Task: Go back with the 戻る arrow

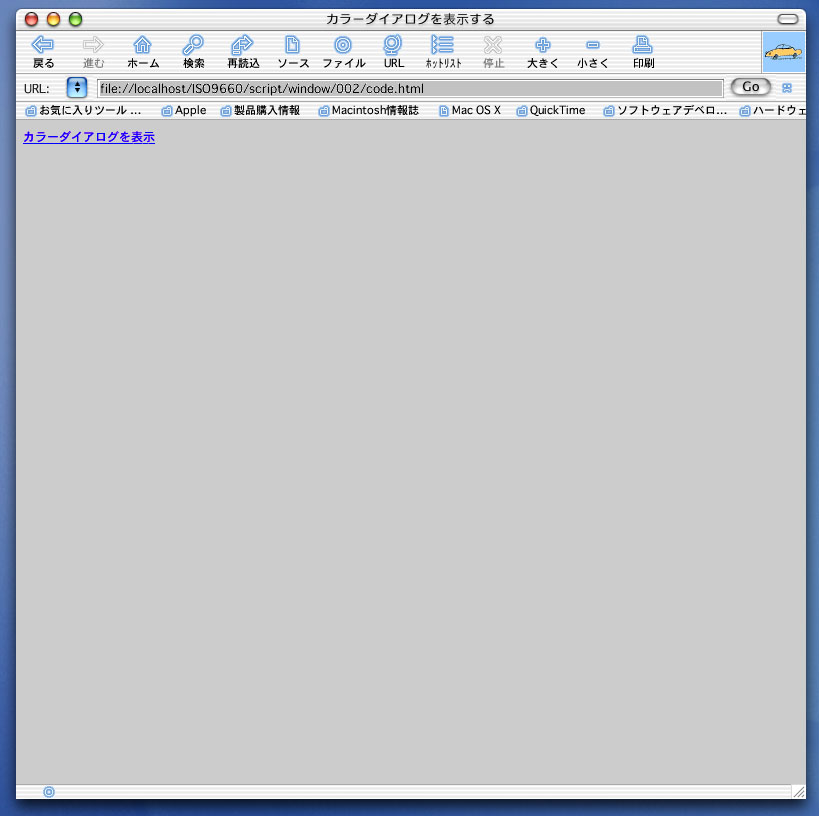Action: pos(43,52)
